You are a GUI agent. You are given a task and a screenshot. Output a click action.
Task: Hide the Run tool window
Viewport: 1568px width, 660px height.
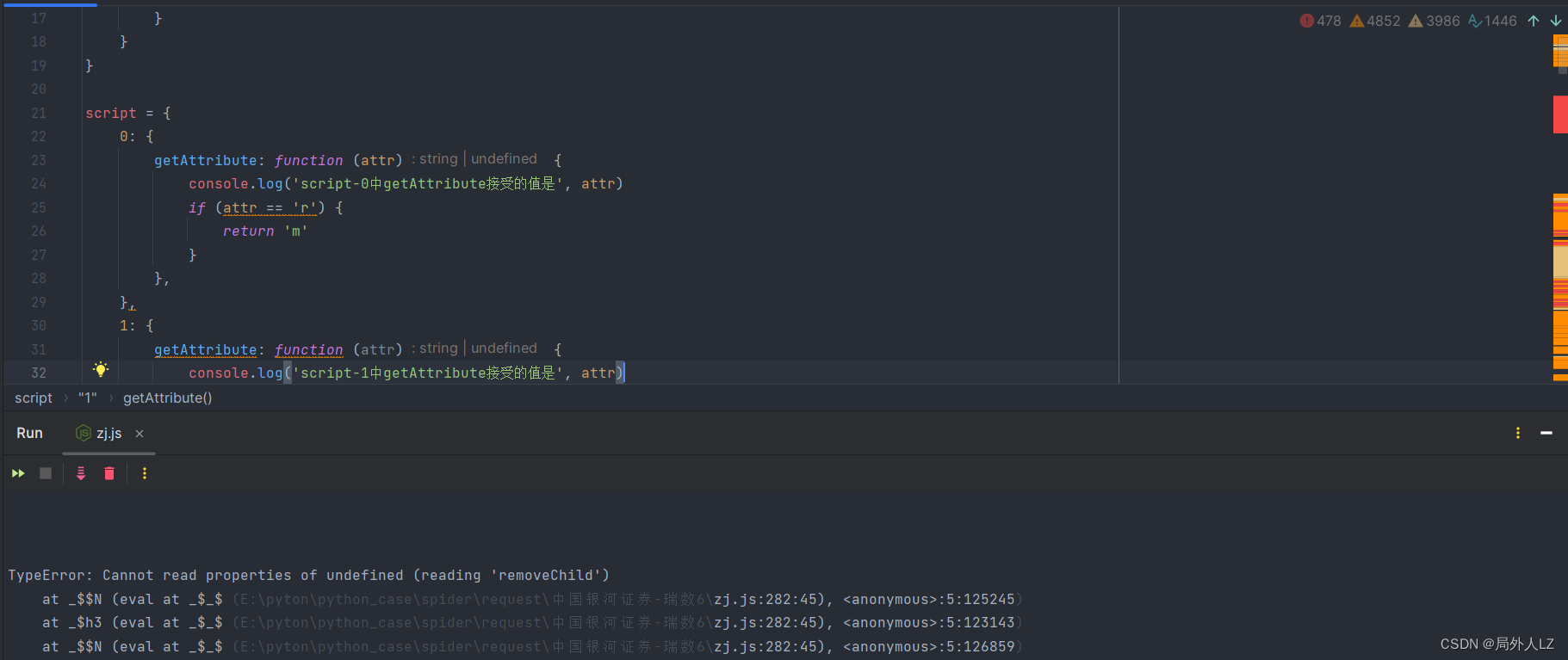[1546, 433]
